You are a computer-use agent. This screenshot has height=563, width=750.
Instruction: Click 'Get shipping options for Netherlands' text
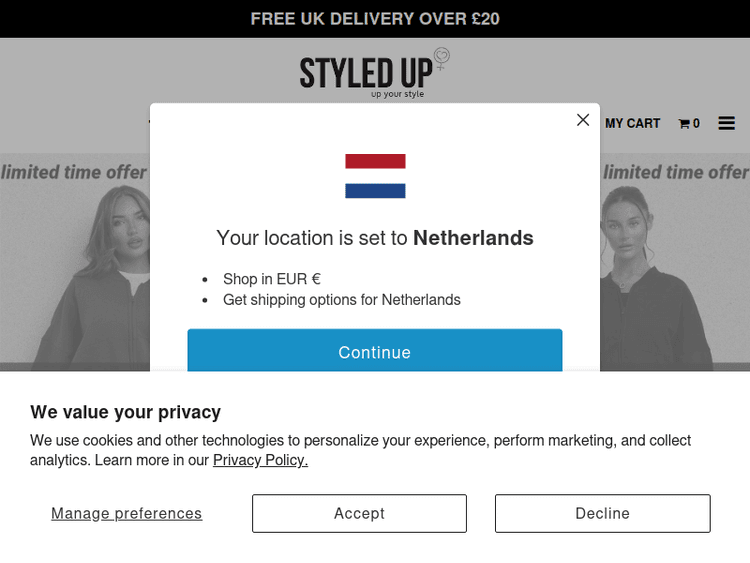tap(341, 300)
